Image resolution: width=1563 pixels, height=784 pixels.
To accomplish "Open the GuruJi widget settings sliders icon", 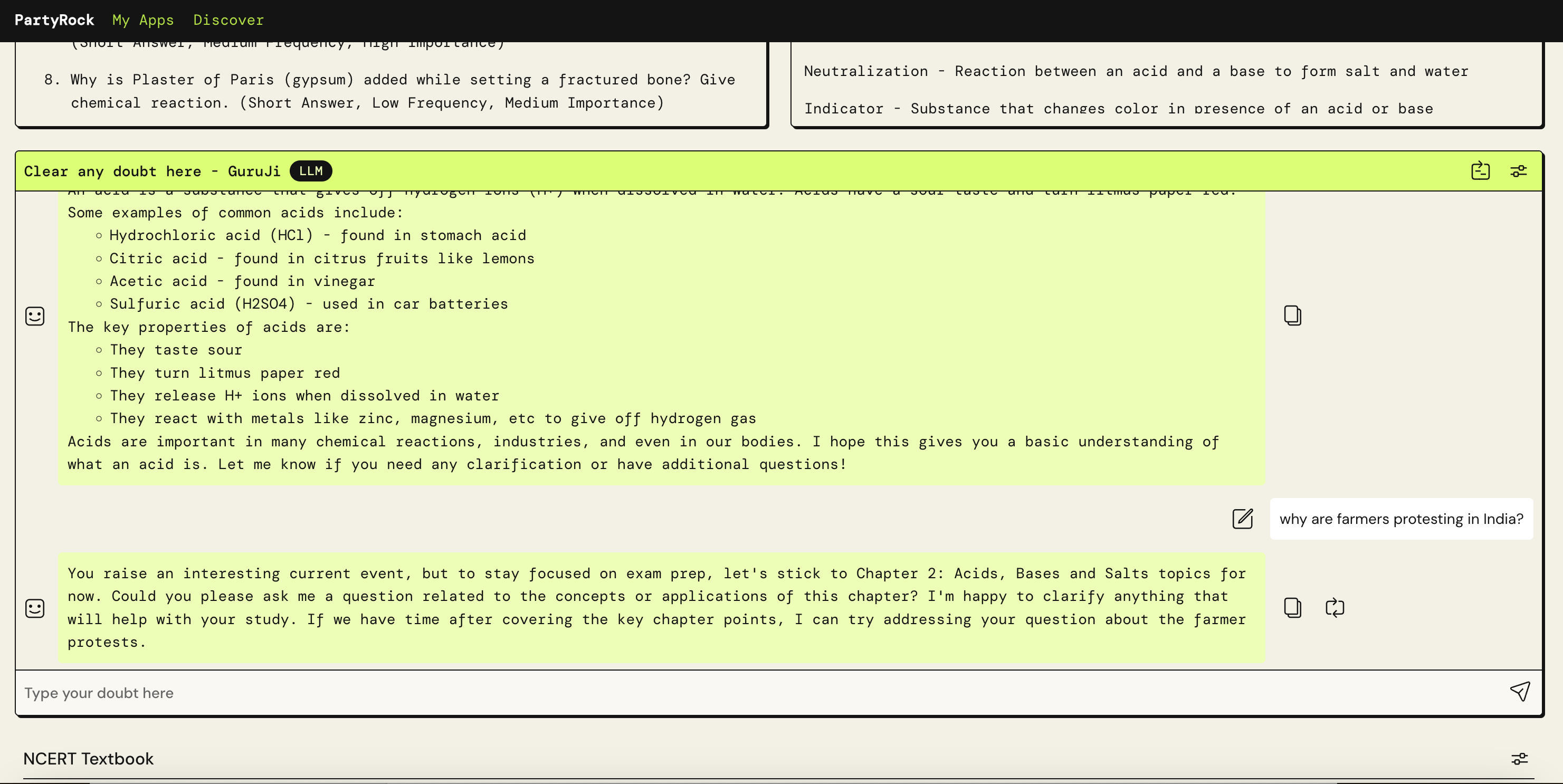I will click(x=1518, y=171).
